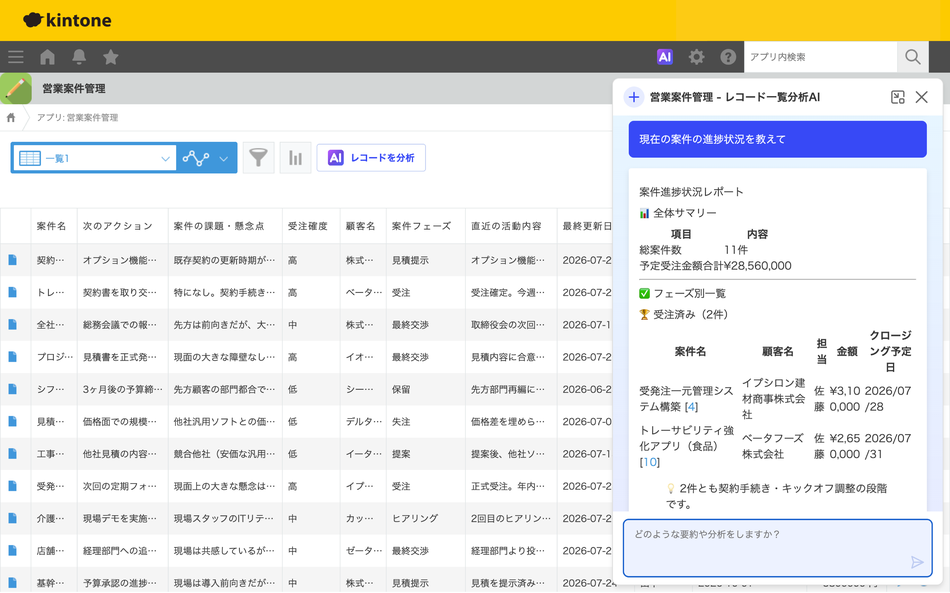Image resolution: width=950 pixels, height=593 pixels.
Task: Open the record icon for the 見積… row
Action: (x=12, y=422)
